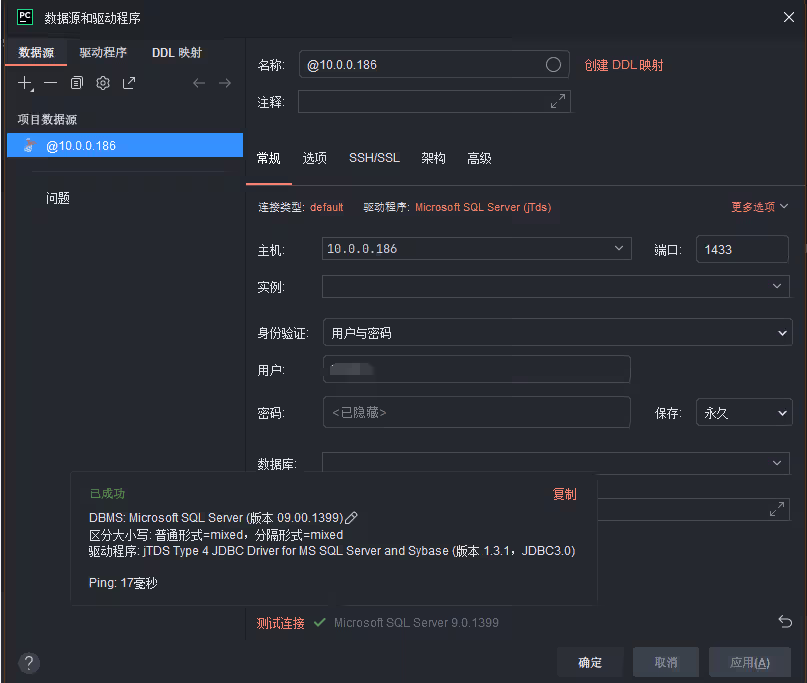807x683 pixels.
Task: Pick a color using the circle in the name field
Action: click(x=553, y=65)
